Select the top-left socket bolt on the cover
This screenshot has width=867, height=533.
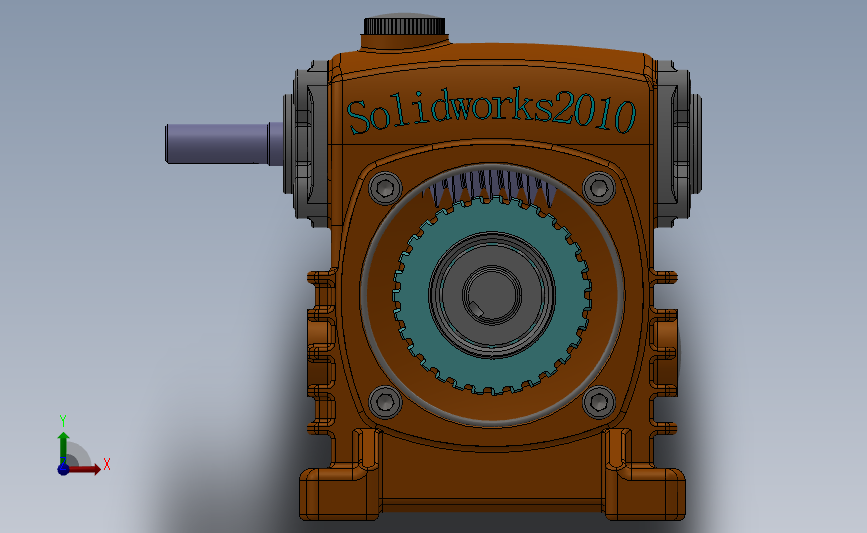(385, 188)
